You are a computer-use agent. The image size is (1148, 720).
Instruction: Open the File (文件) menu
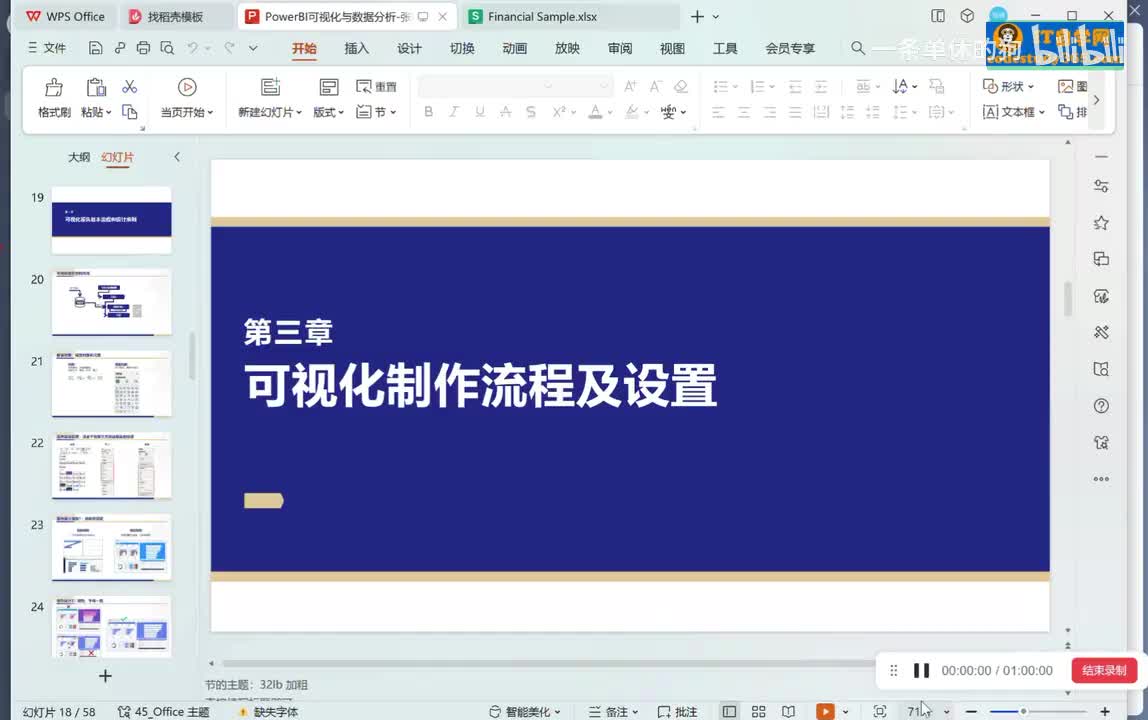click(x=47, y=48)
